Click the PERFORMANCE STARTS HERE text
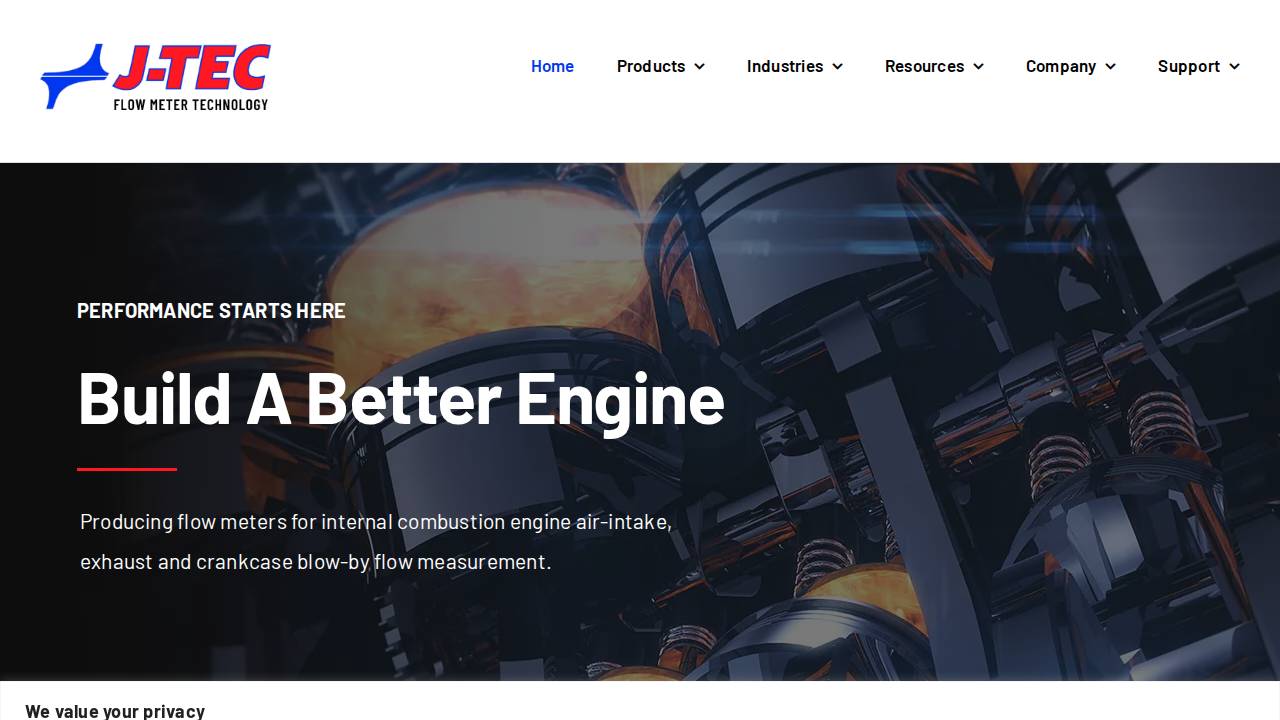The width and height of the screenshot is (1280, 720). pyautogui.click(x=211, y=310)
